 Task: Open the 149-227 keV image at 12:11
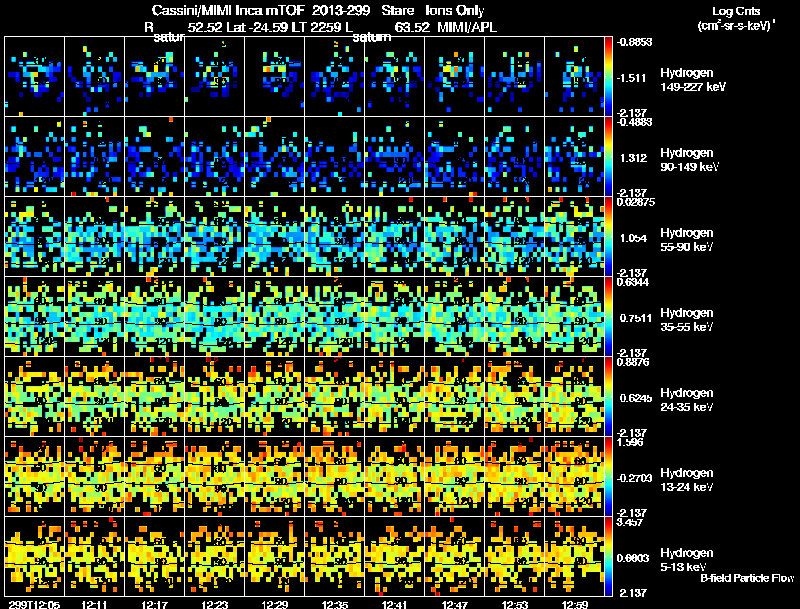94,77
